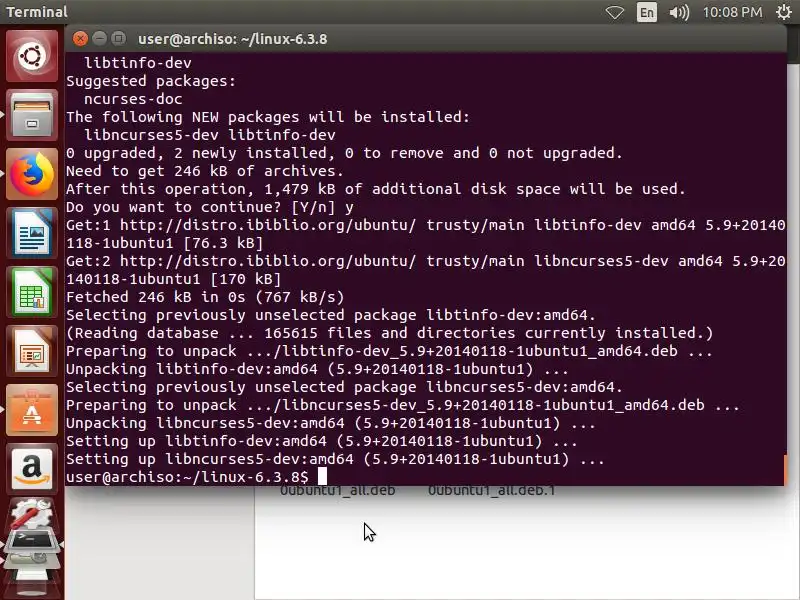Click the Terminal label in the top panel
Screen dimensions: 800x600
click(x=37, y=12)
